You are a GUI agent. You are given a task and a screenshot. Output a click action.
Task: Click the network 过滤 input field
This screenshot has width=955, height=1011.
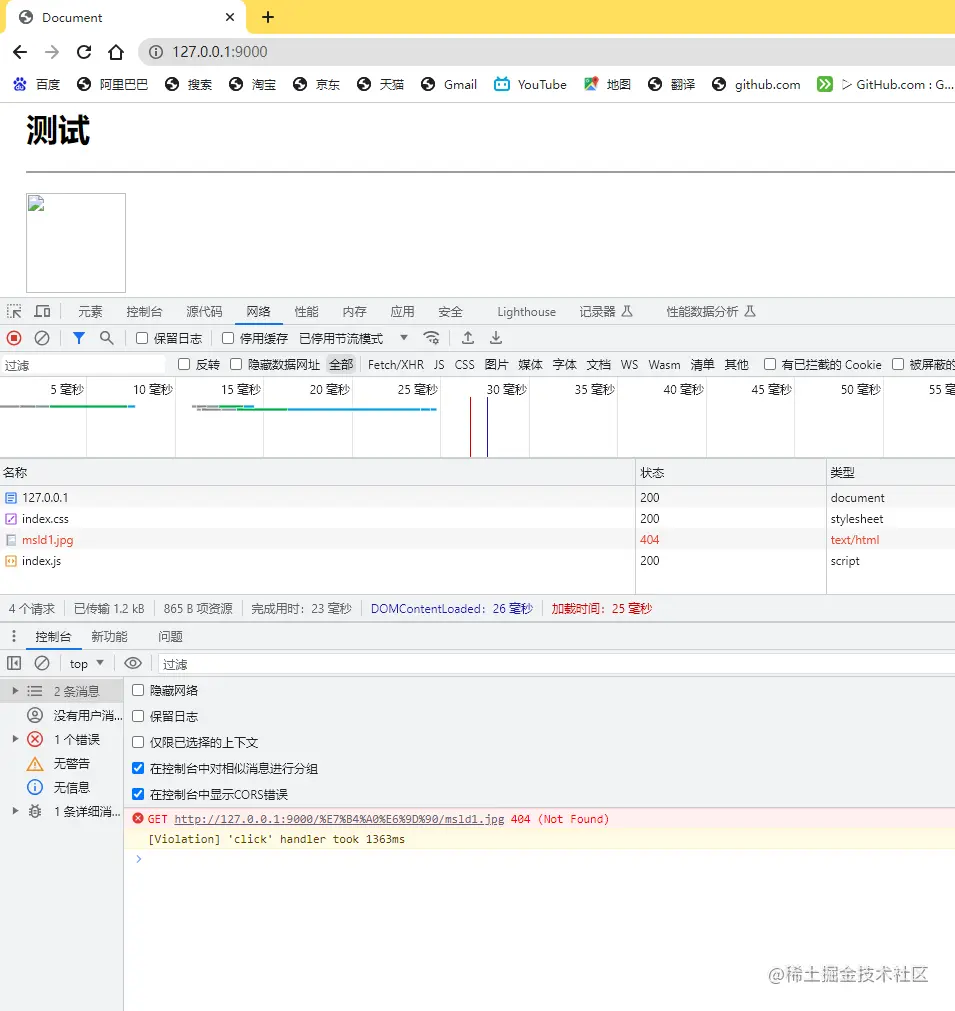(83, 365)
